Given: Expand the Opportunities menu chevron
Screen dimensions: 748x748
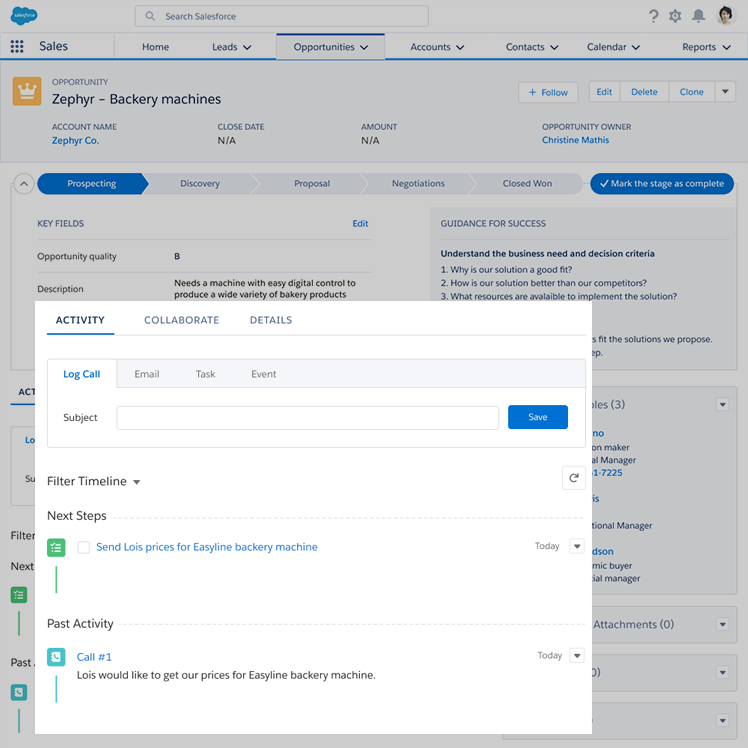Looking at the screenshot, I should point(364,47).
